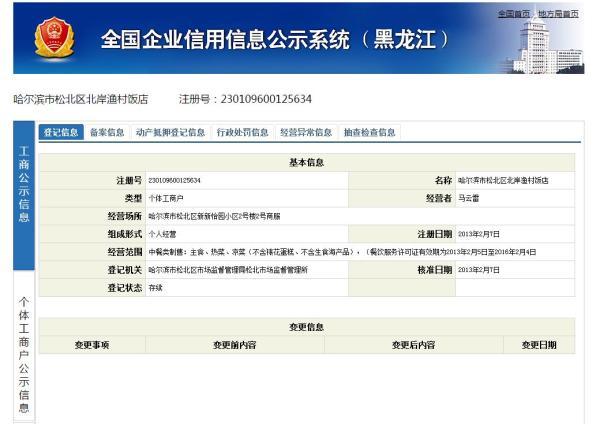The height and width of the screenshot is (424, 600).
Task: Click the 基本信息 table header
Action: [x=307, y=162]
